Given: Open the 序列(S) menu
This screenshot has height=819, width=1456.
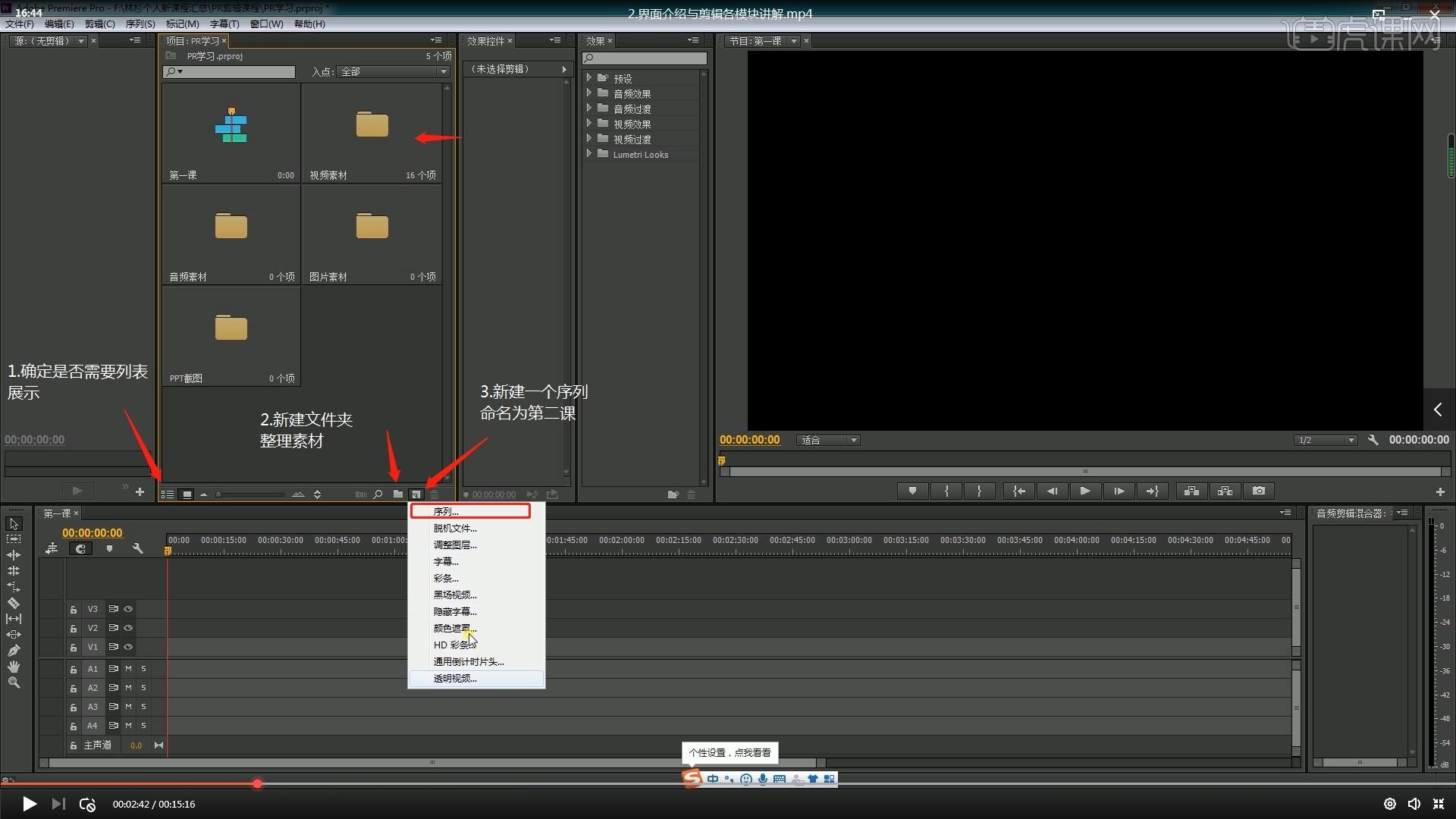Looking at the screenshot, I should pyautogui.click(x=140, y=24).
